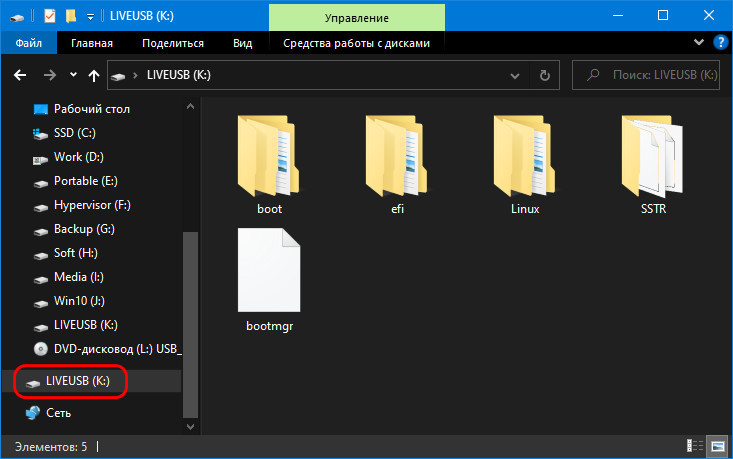Expand the ribbon with the chevron
The height and width of the screenshot is (459, 733).
tap(698, 43)
